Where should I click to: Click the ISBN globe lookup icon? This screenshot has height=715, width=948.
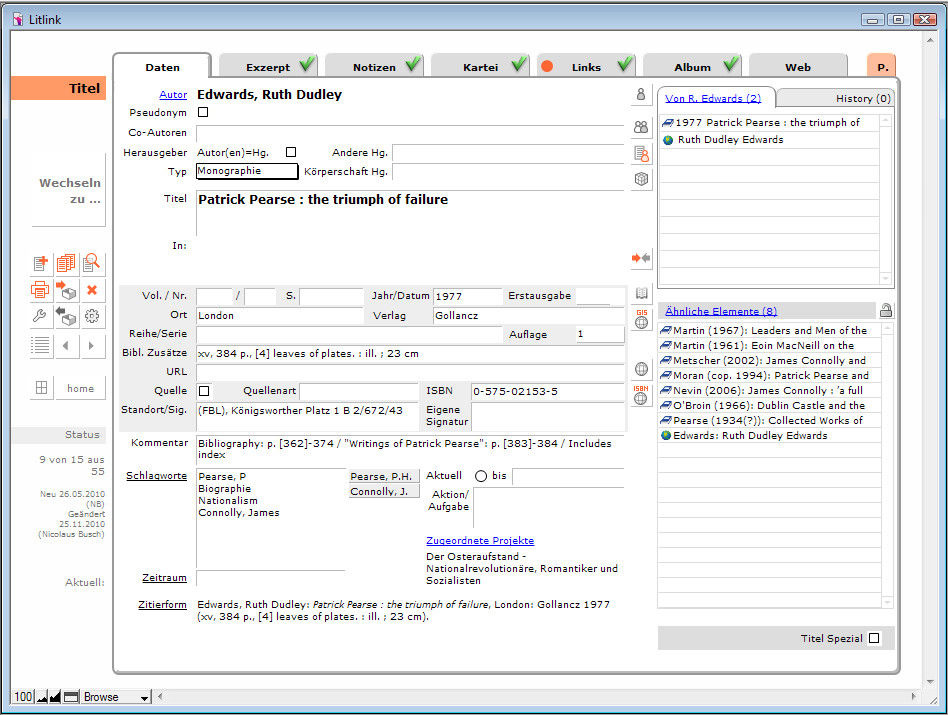tap(641, 395)
